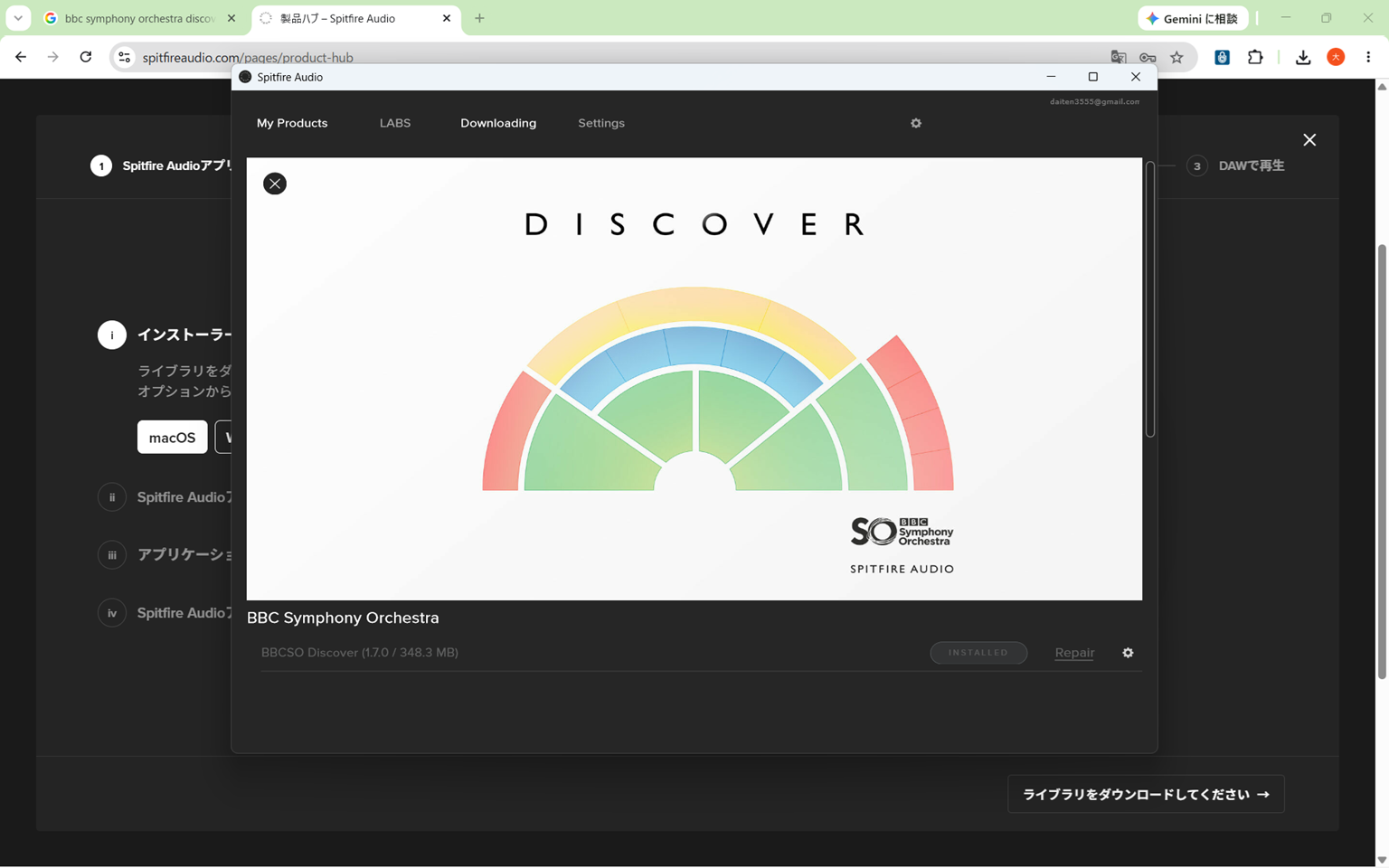1389x868 pixels.
Task: Select the BBCSO Discover version text
Action: (360, 653)
